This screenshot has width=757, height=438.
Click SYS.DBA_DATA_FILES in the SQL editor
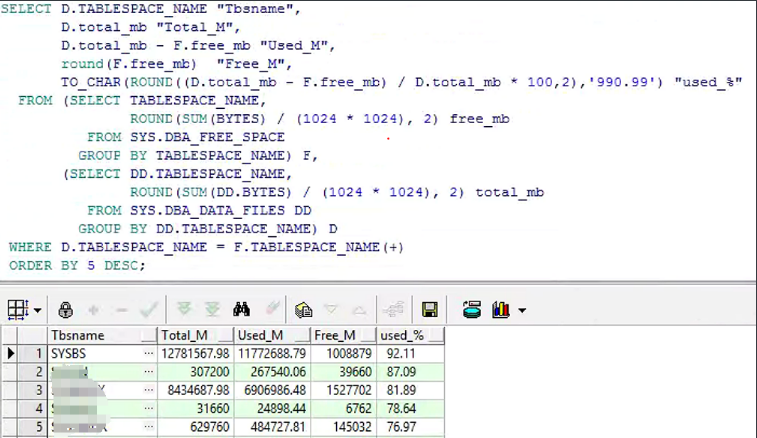[207, 211]
